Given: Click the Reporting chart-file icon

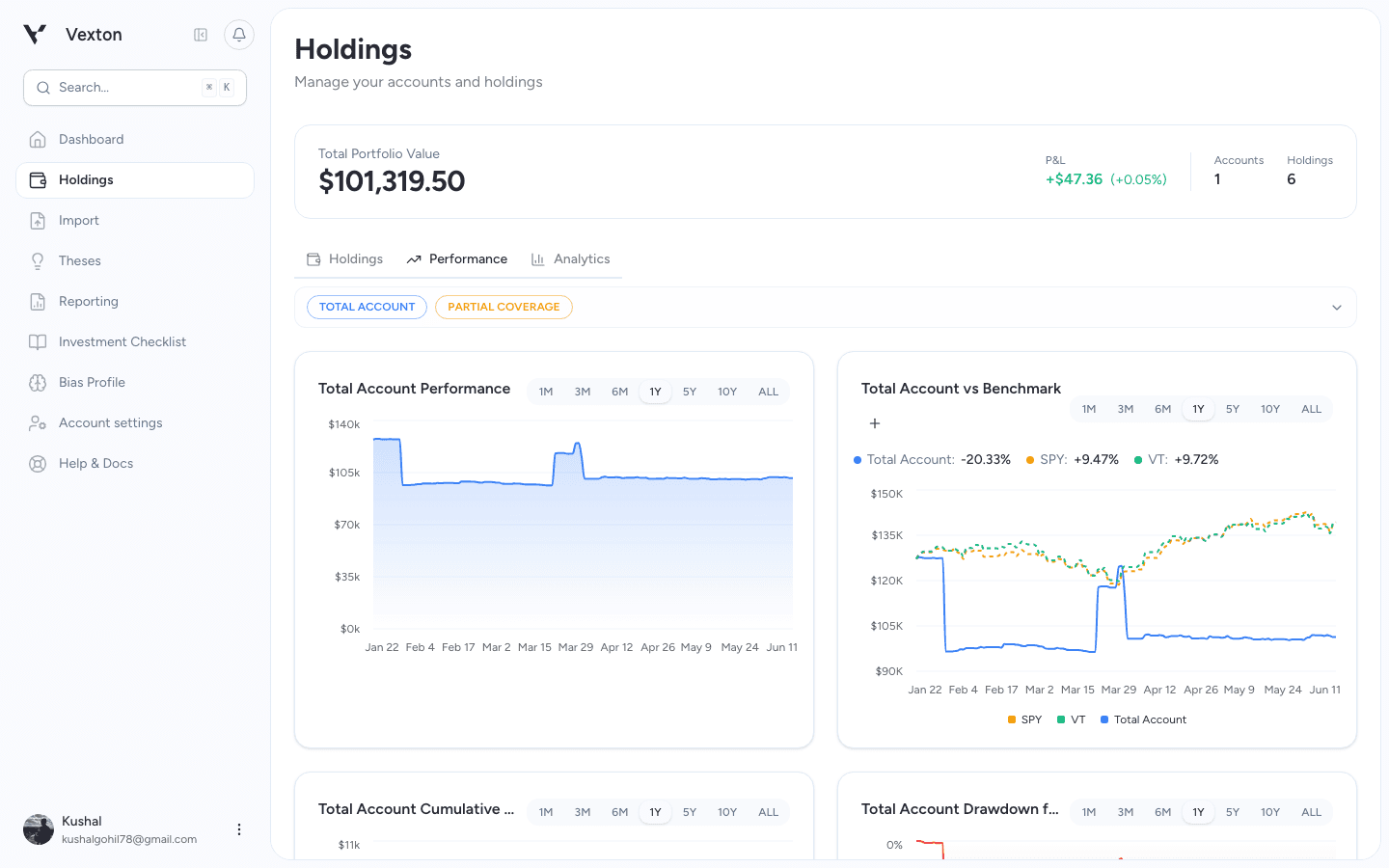Looking at the screenshot, I should click(x=38, y=302).
